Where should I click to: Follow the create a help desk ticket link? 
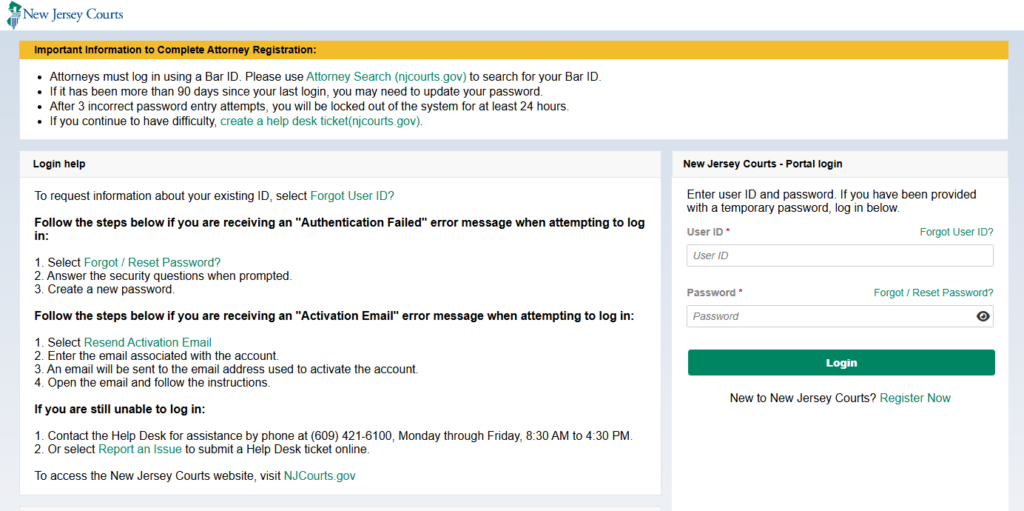(321, 121)
